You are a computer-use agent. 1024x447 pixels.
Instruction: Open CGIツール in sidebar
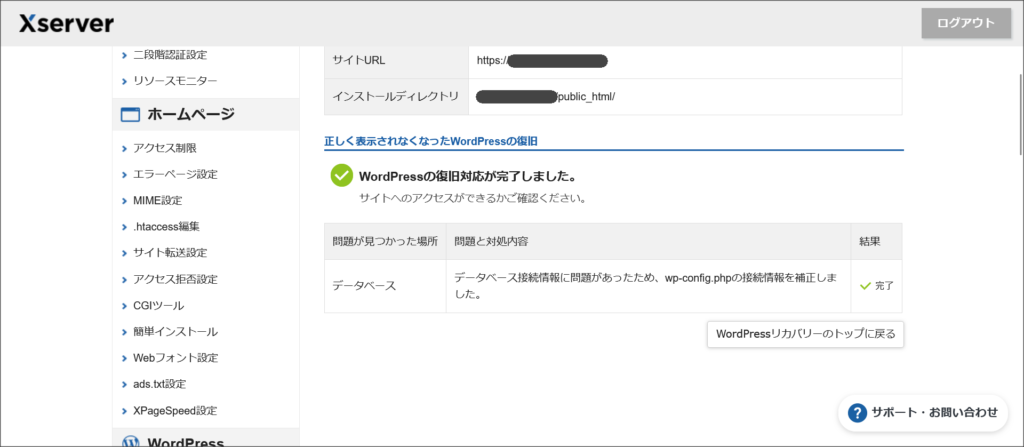(x=159, y=305)
